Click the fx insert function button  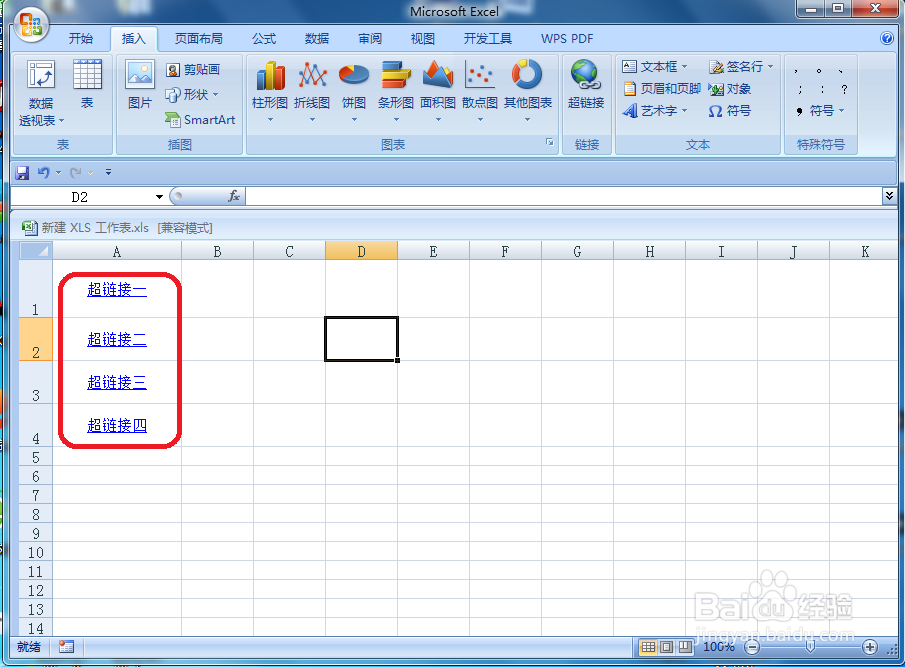pos(234,196)
